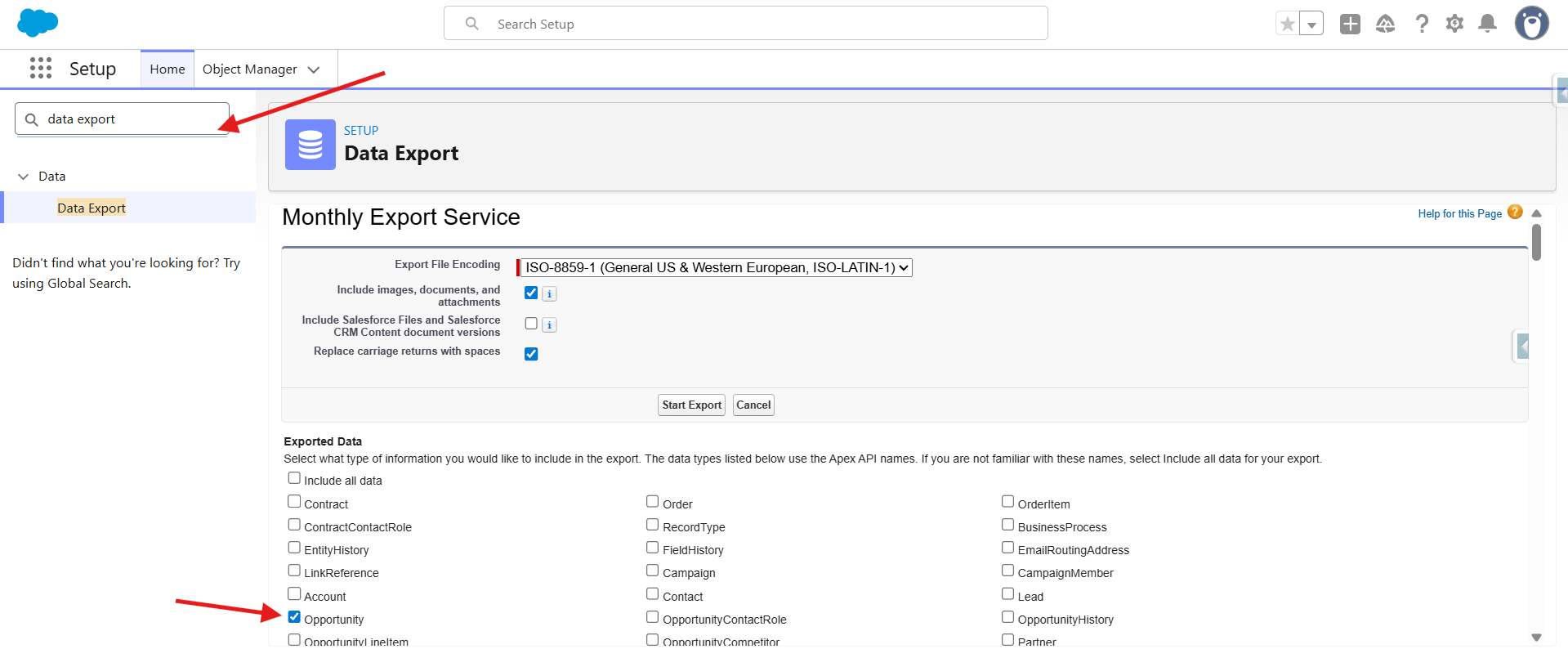Check the LinkReference checkbox
This screenshot has height=658, width=1568.
coord(294,571)
